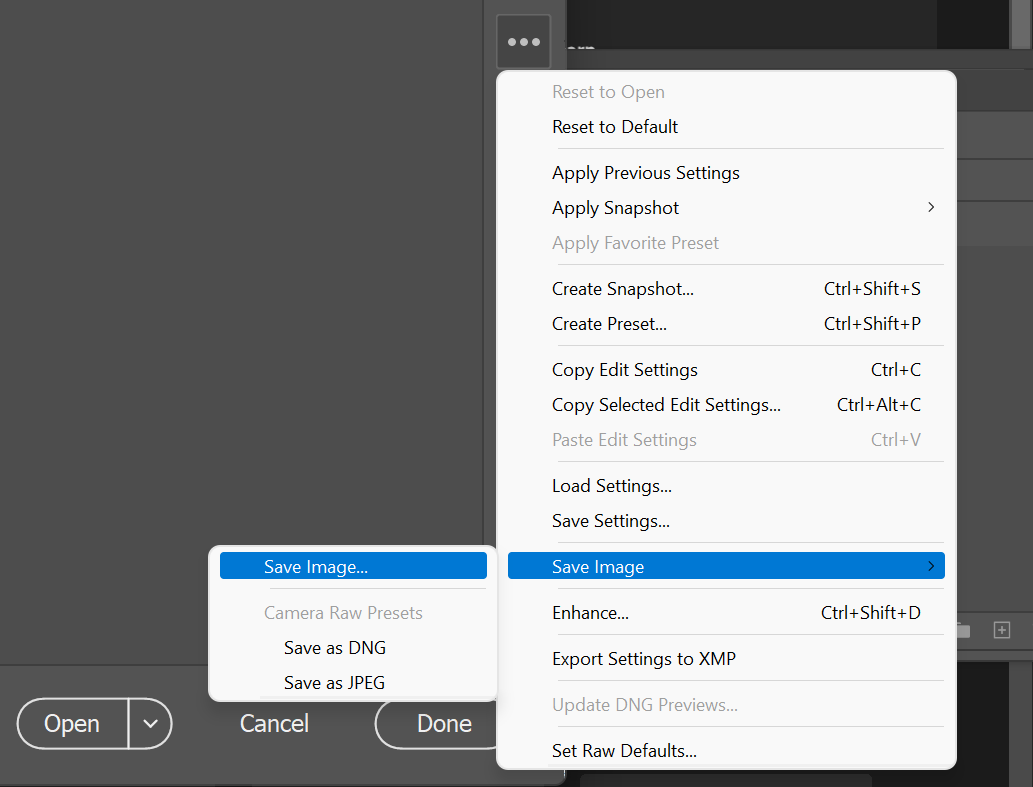1033x787 pixels.
Task: Open the more options (ellipsis) menu
Action: pyautogui.click(x=523, y=41)
